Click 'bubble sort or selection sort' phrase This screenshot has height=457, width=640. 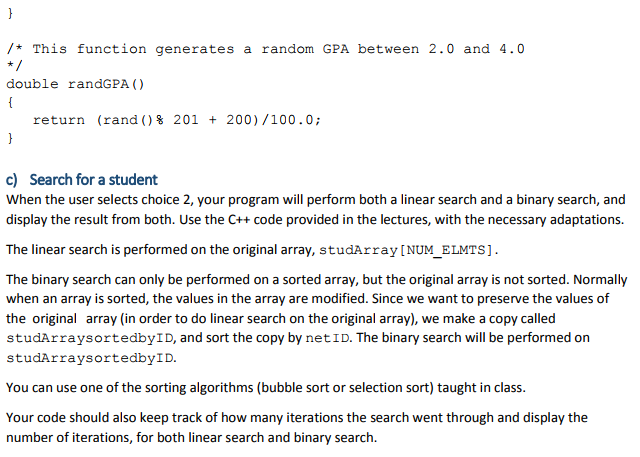[x=345, y=387]
